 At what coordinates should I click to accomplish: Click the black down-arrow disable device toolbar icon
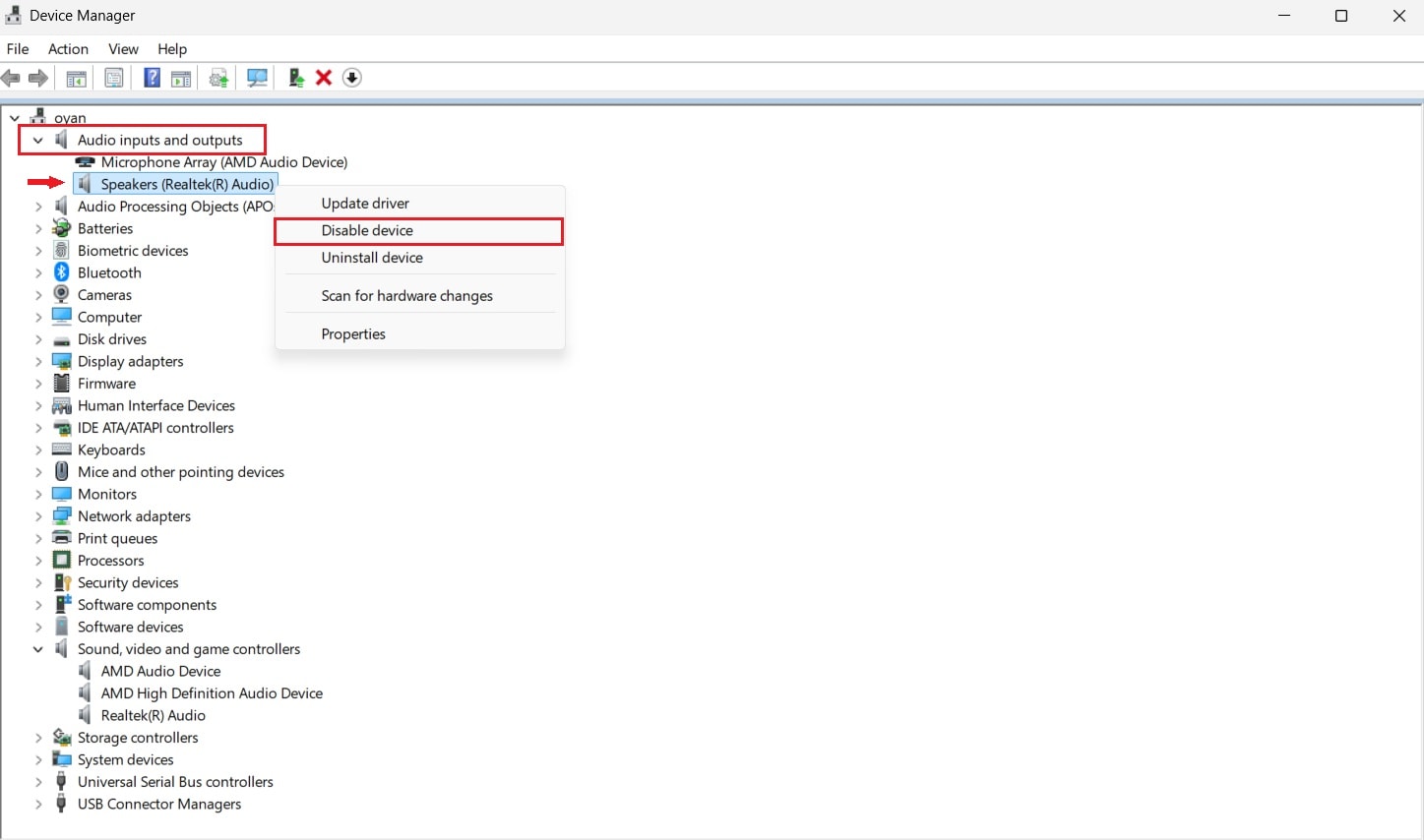point(352,78)
